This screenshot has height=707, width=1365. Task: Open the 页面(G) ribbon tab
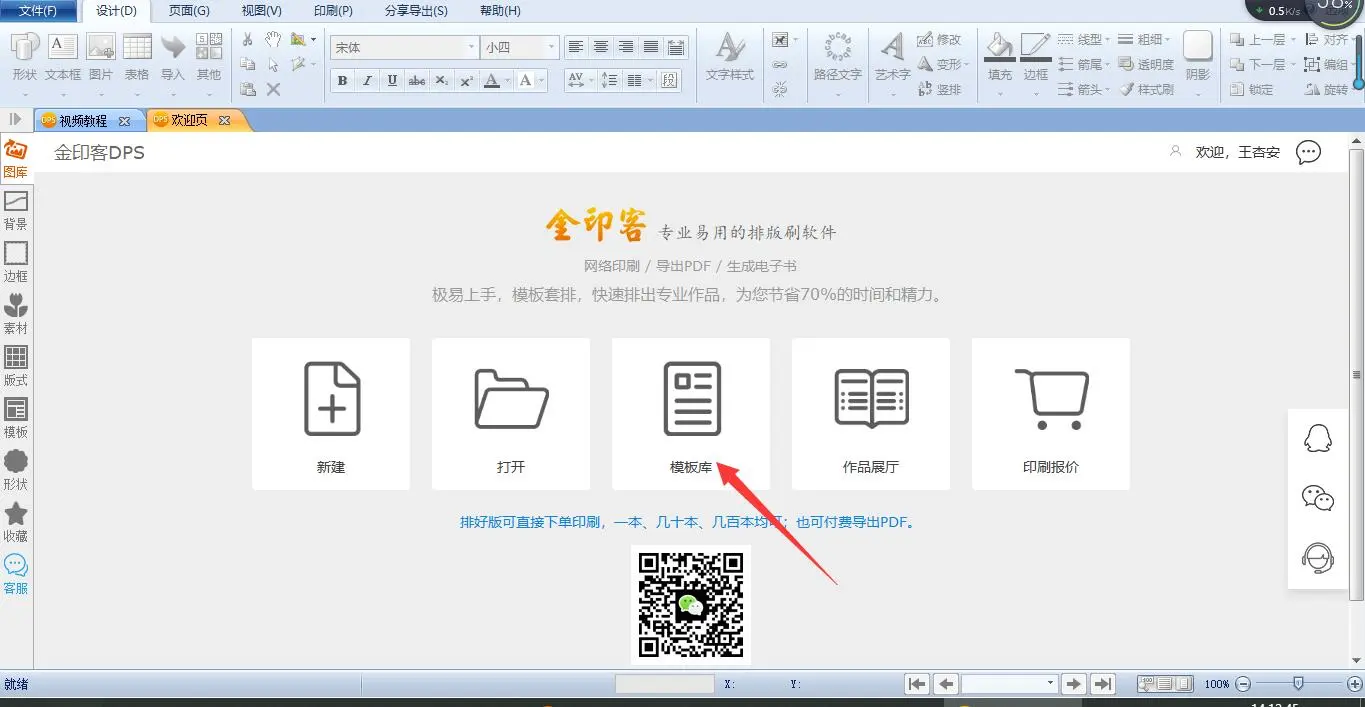(x=189, y=11)
